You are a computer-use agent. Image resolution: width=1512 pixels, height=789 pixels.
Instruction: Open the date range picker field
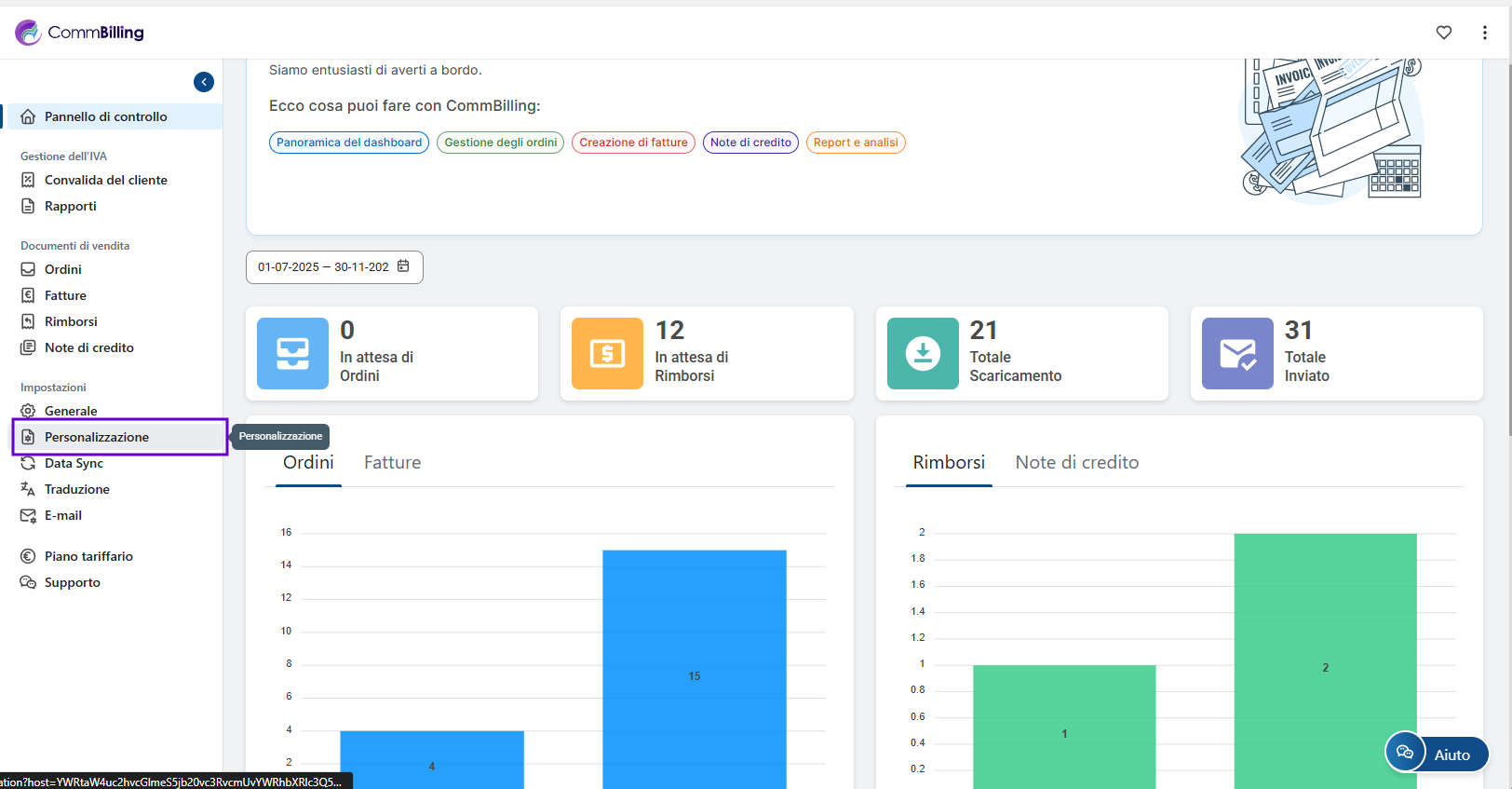[323, 267]
